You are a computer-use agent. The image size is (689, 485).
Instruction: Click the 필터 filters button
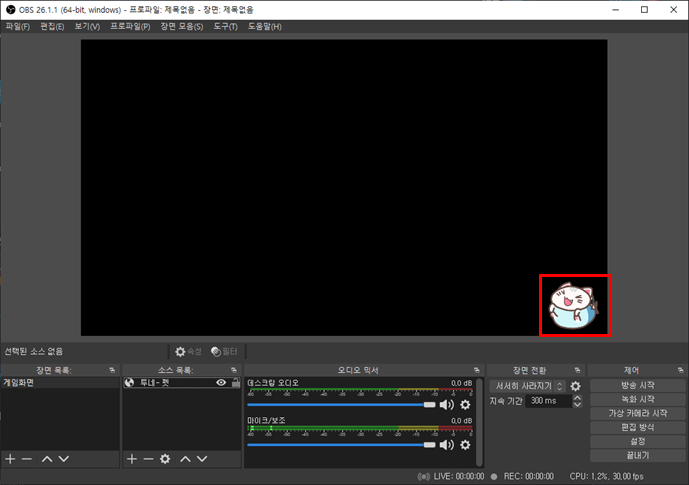point(224,351)
